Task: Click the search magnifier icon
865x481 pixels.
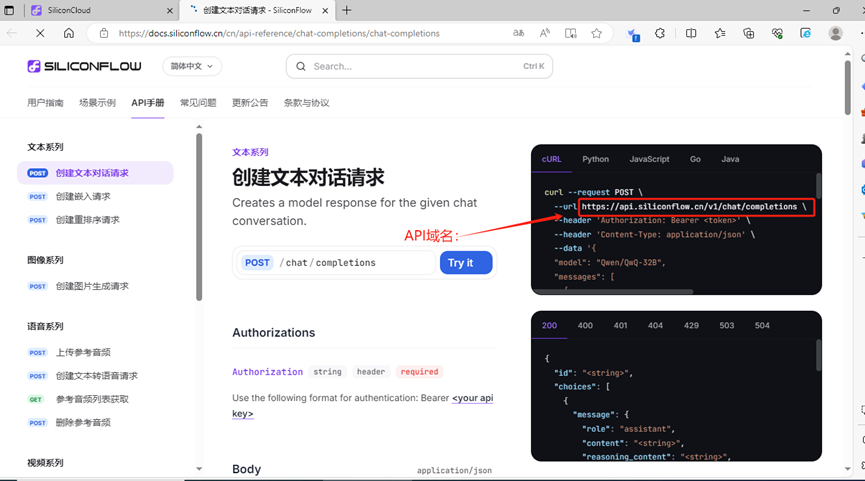Action: tap(301, 66)
